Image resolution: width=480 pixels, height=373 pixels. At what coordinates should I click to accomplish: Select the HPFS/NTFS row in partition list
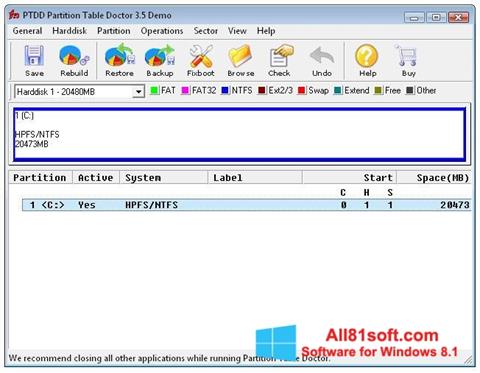click(247, 205)
